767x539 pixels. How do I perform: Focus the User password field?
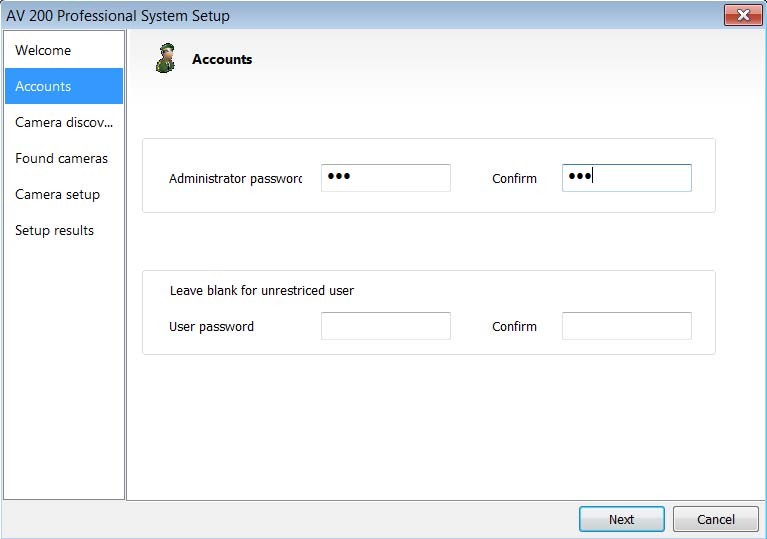click(385, 326)
